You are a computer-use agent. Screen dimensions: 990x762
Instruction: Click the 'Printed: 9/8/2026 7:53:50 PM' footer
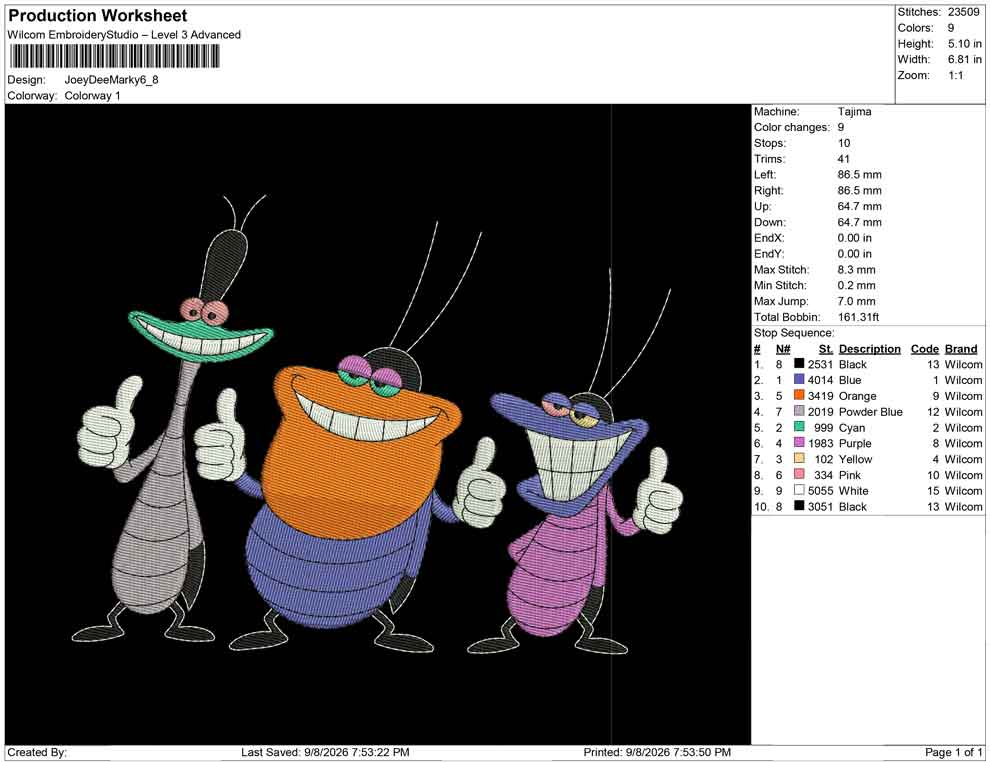point(657,752)
